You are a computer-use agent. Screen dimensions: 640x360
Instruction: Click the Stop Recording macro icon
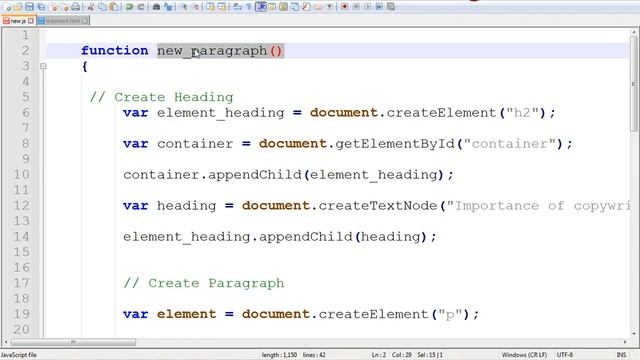[356, 7]
